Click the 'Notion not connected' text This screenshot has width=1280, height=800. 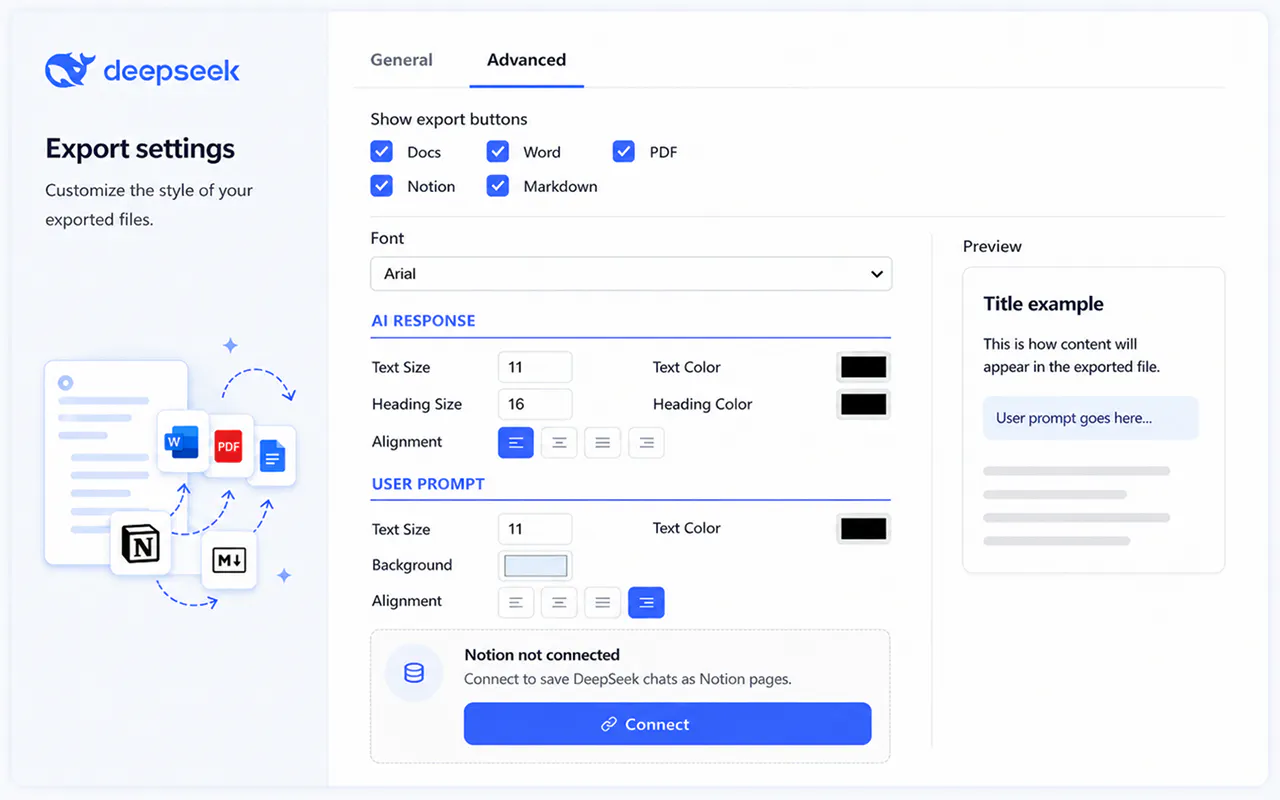(542, 655)
